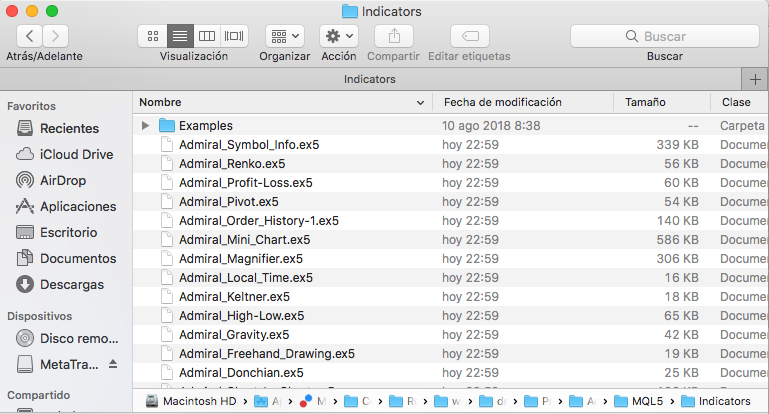The height and width of the screenshot is (414, 769).
Task: Click the Compartir share icon
Action: (394, 36)
